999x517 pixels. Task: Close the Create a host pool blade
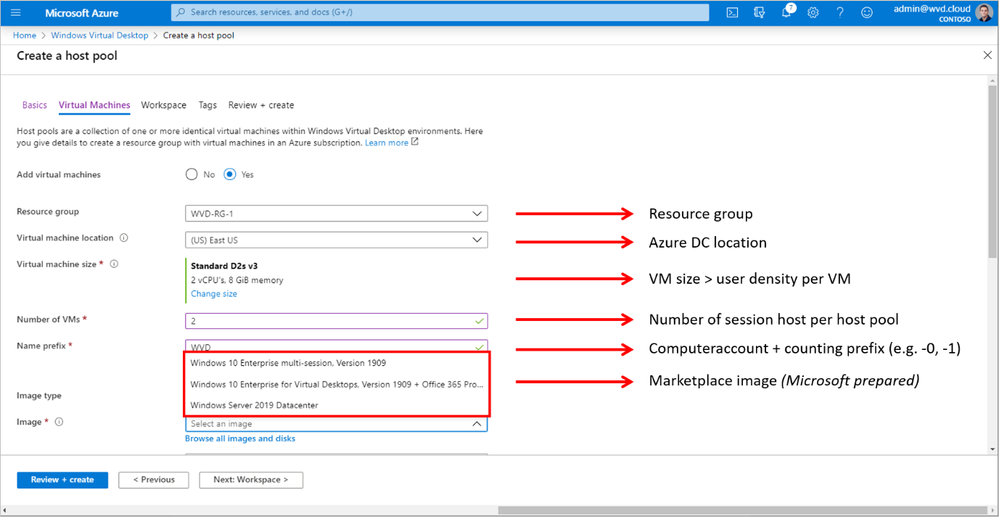coord(988,56)
